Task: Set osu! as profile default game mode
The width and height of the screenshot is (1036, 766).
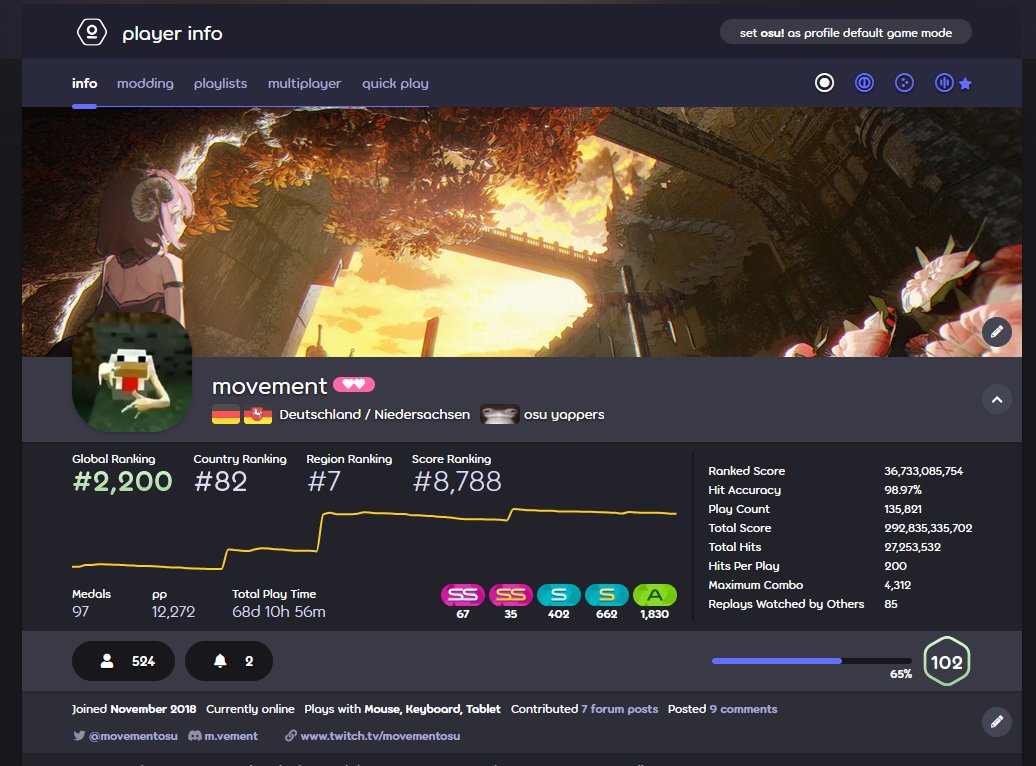Action: 846,32
